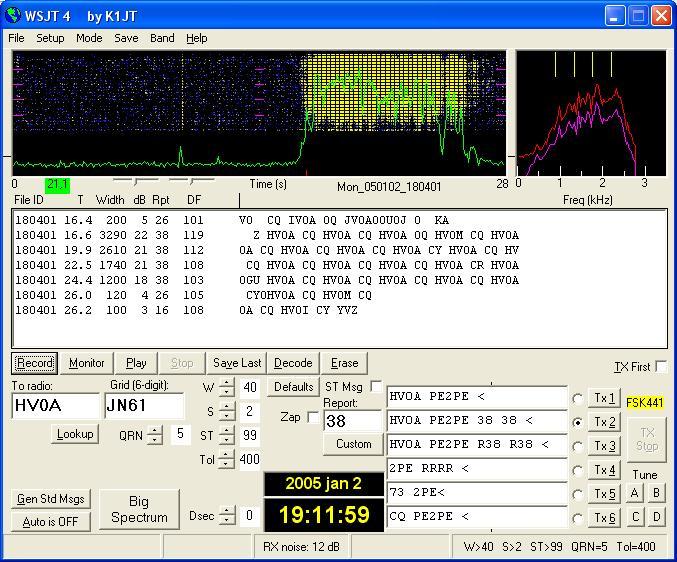Viewport: 677px width, 562px height.
Task: Enable the ST Msg checkbox
Action: [376, 386]
